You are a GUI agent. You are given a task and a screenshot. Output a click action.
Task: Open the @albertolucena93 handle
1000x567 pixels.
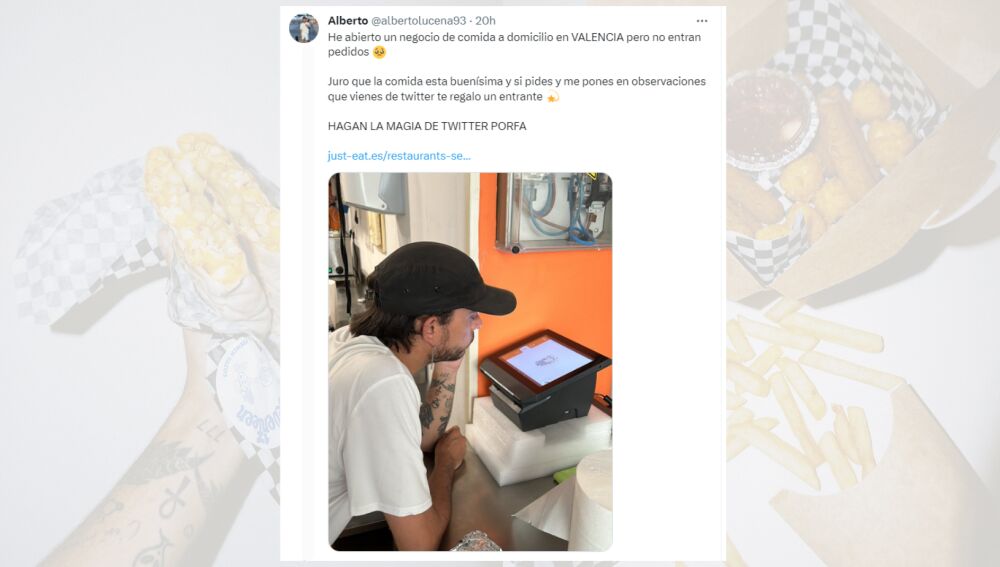point(418,21)
